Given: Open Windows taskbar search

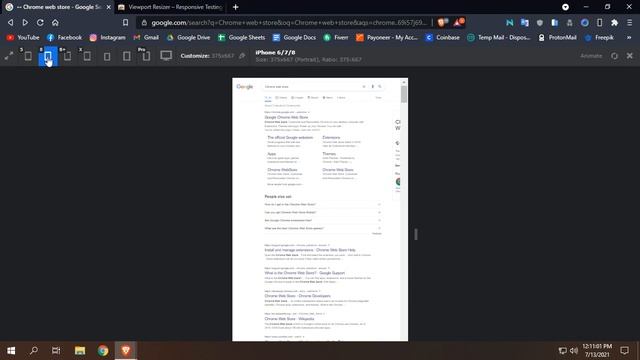Looking at the screenshot, I should (34, 350).
